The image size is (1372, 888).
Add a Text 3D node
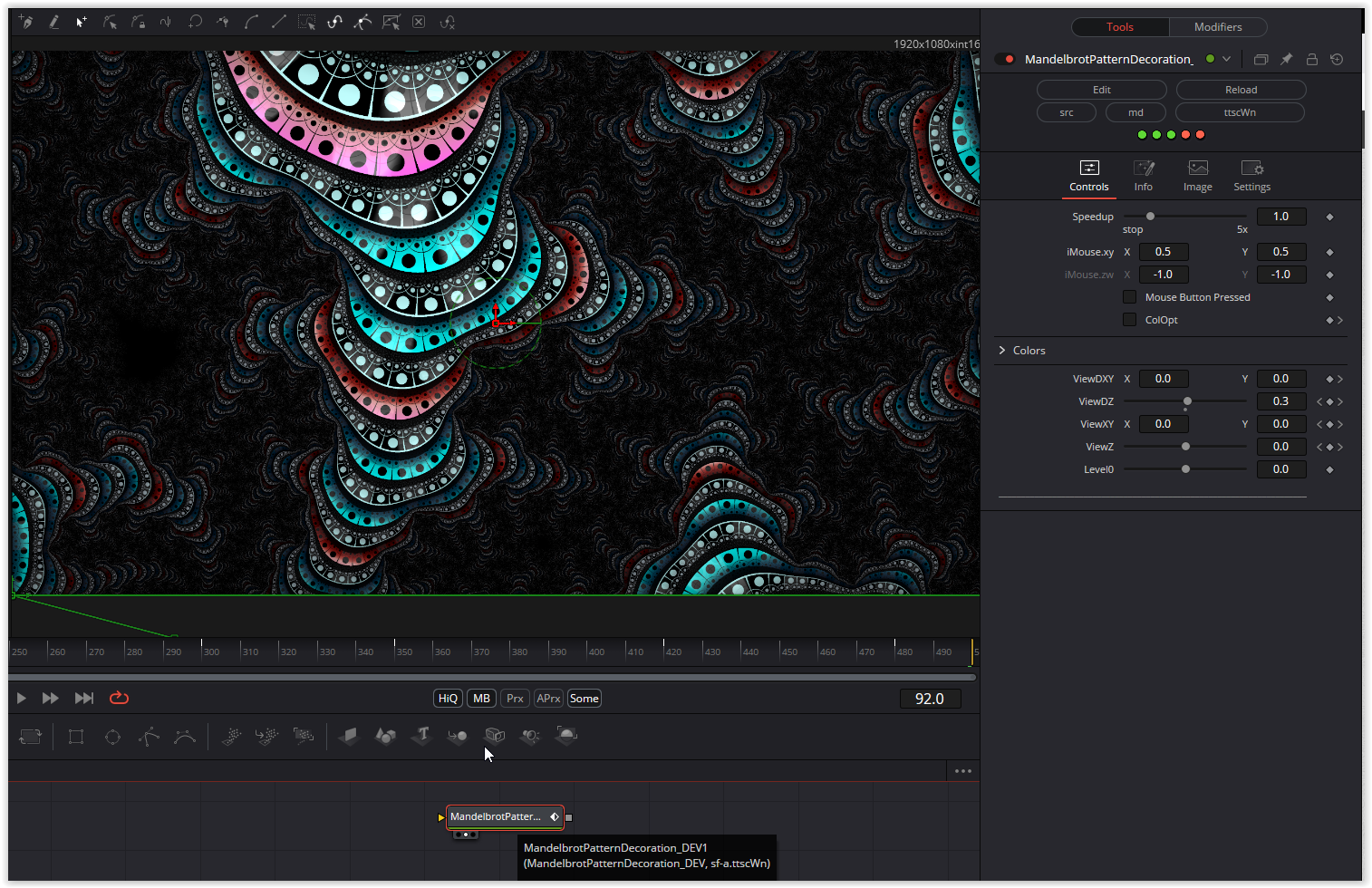[421, 736]
